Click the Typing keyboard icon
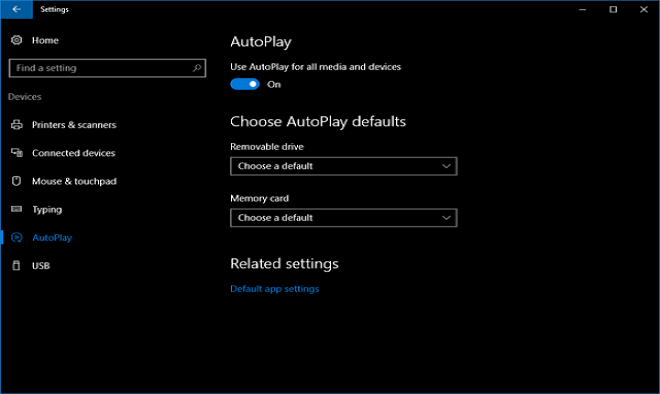The height and width of the screenshot is (394, 660). coord(16,209)
